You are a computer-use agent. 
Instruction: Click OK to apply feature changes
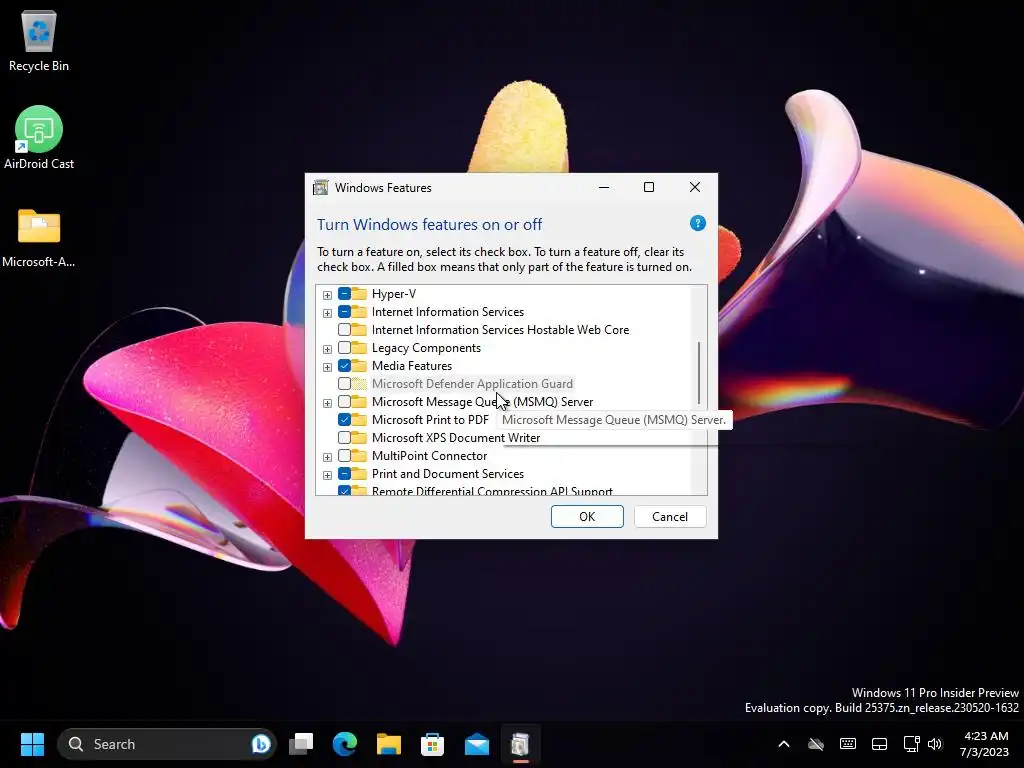pyautogui.click(x=587, y=517)
